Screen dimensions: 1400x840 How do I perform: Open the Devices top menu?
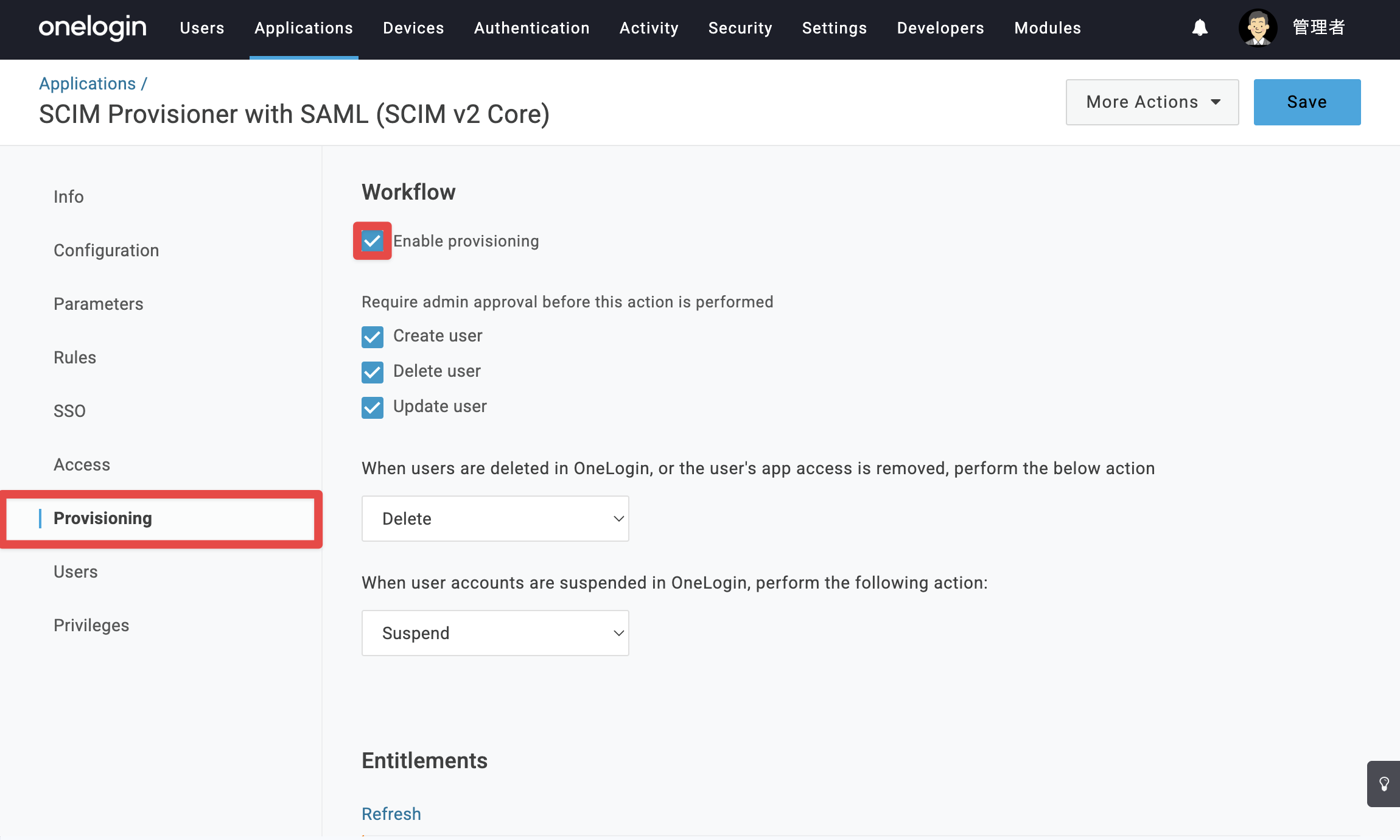(413, 28)
